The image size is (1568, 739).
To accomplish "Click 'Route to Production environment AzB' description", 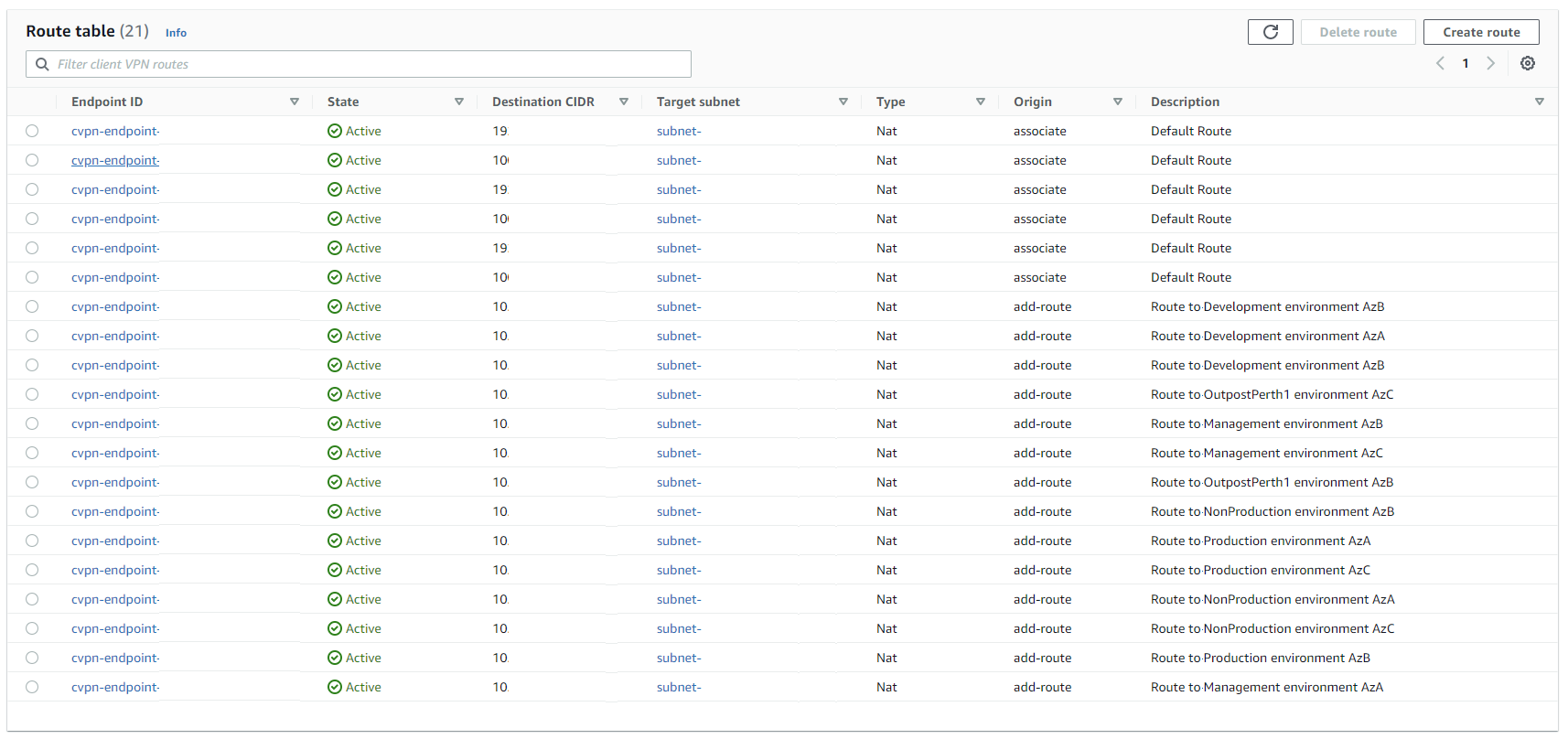I will 1261,658.
